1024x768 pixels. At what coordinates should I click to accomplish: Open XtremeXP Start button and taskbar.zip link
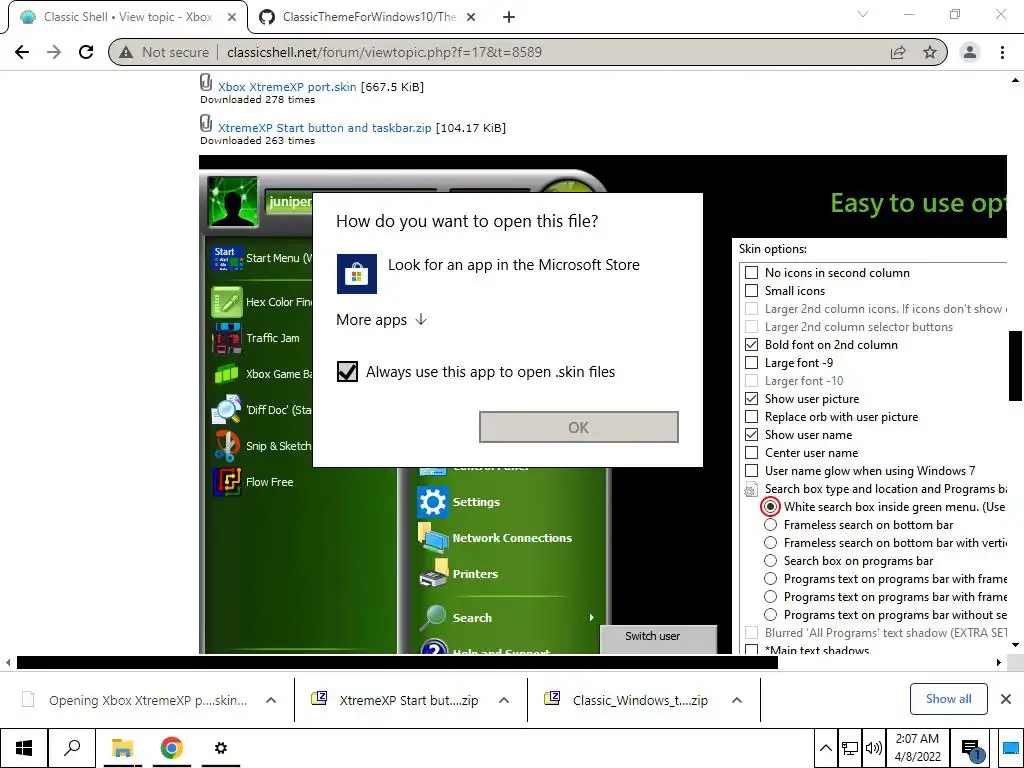[x=325, y=128]
